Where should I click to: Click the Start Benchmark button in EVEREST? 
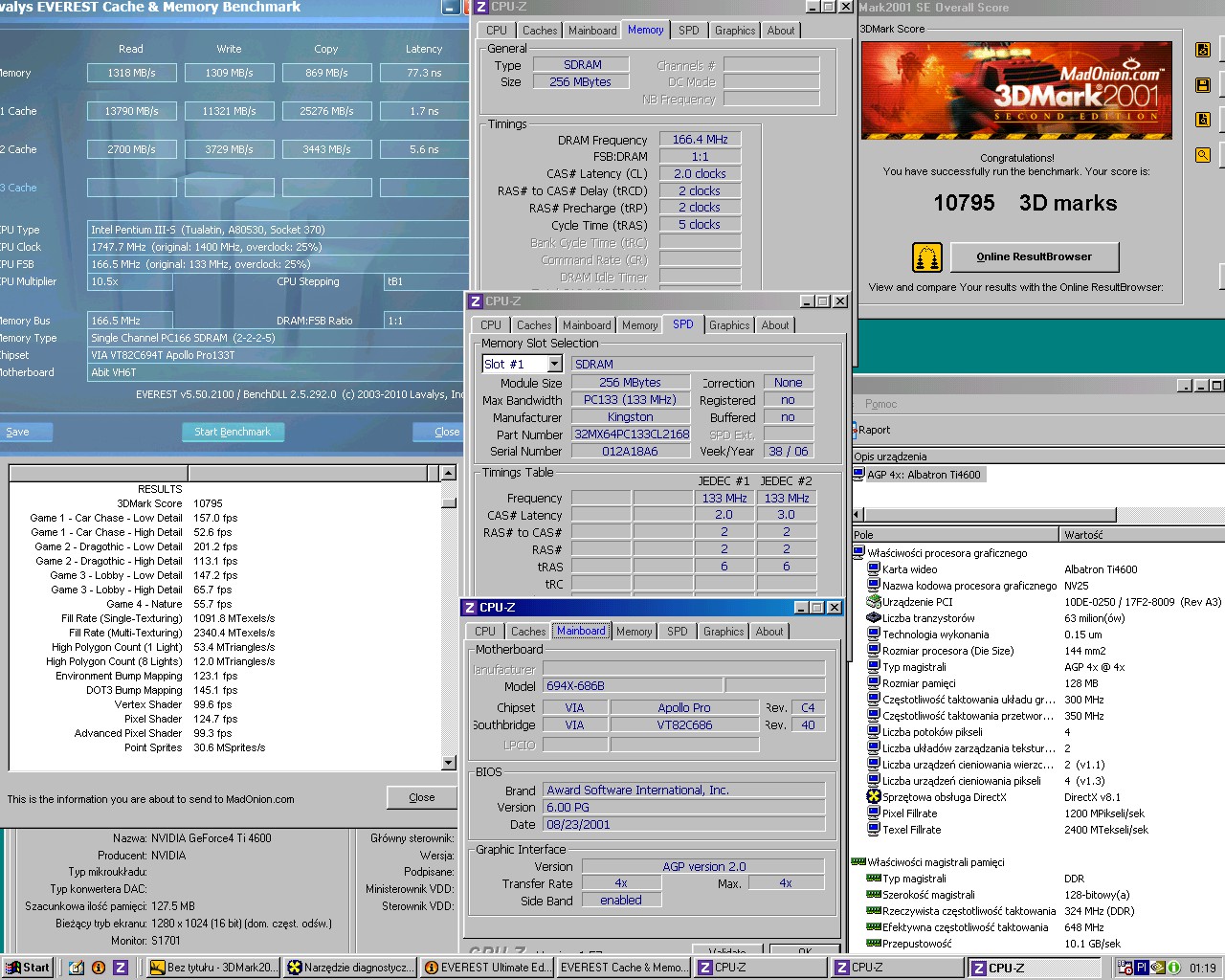point(233,432)
